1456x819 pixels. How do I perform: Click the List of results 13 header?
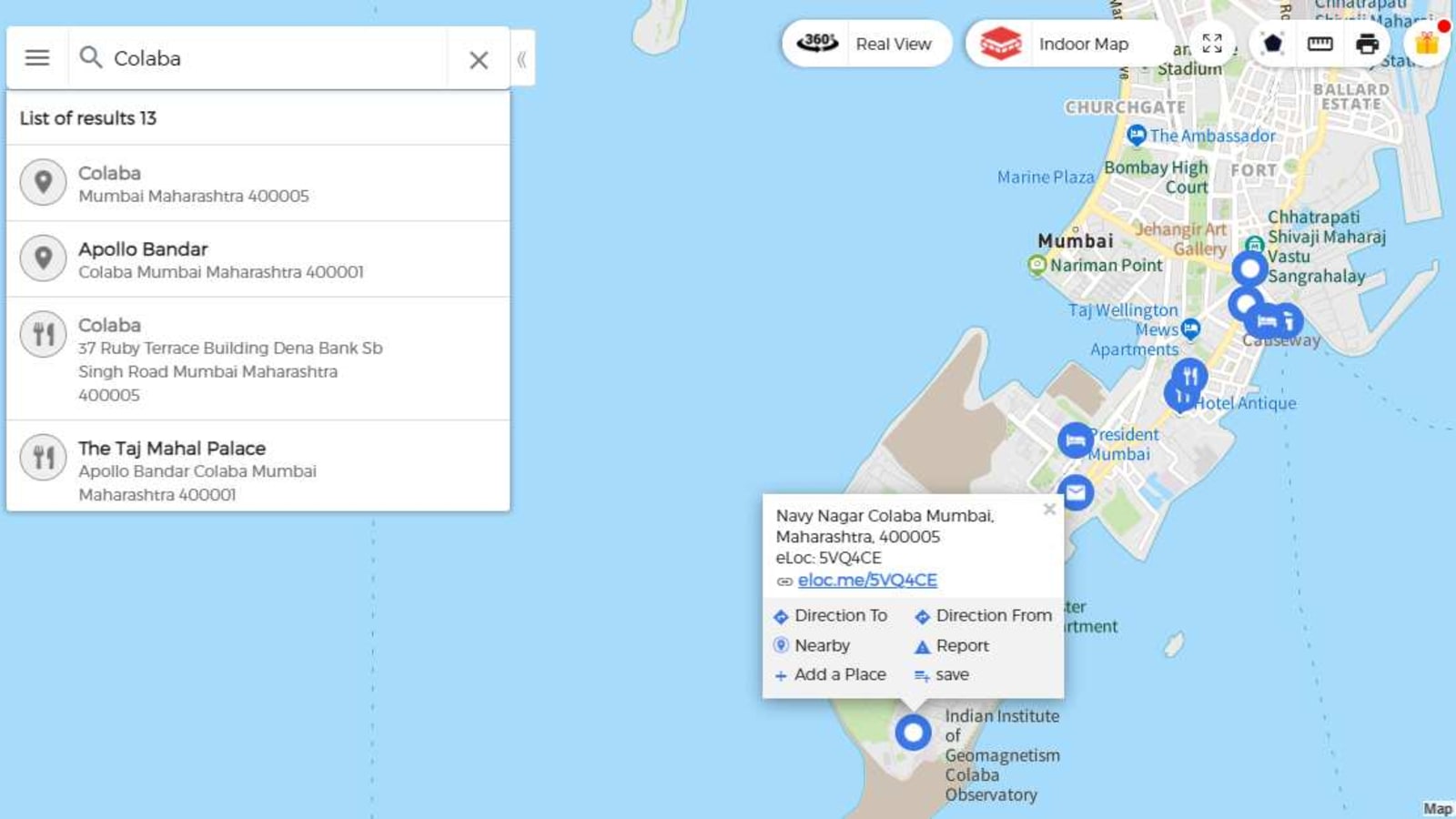tap(88, 118)
